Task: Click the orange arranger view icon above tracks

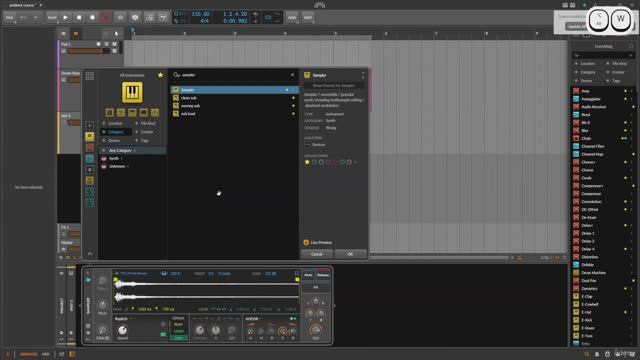Action: click(x=76, y=33)
